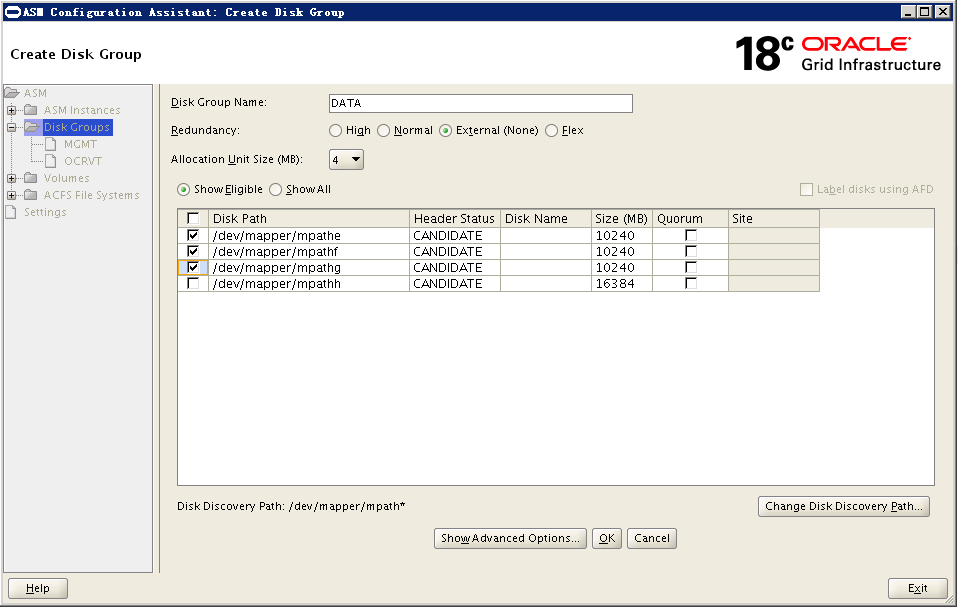The image size is (958, 607).
Task: Click Disk Name cell in mpathf row
Action: click(546, 251)
